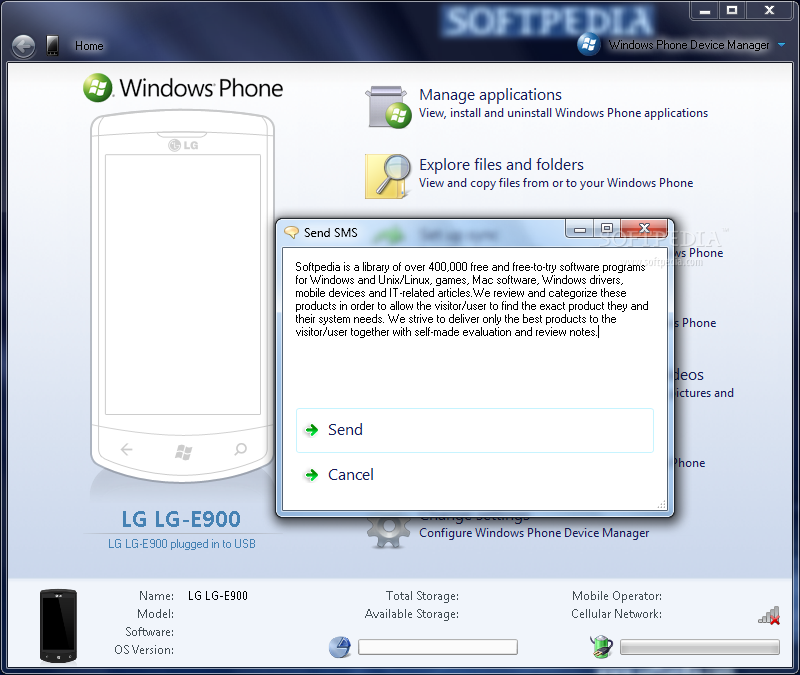The width and height of the screenshot is (800, 675).
Task: Click the Total Storage label
Action: 422,596
